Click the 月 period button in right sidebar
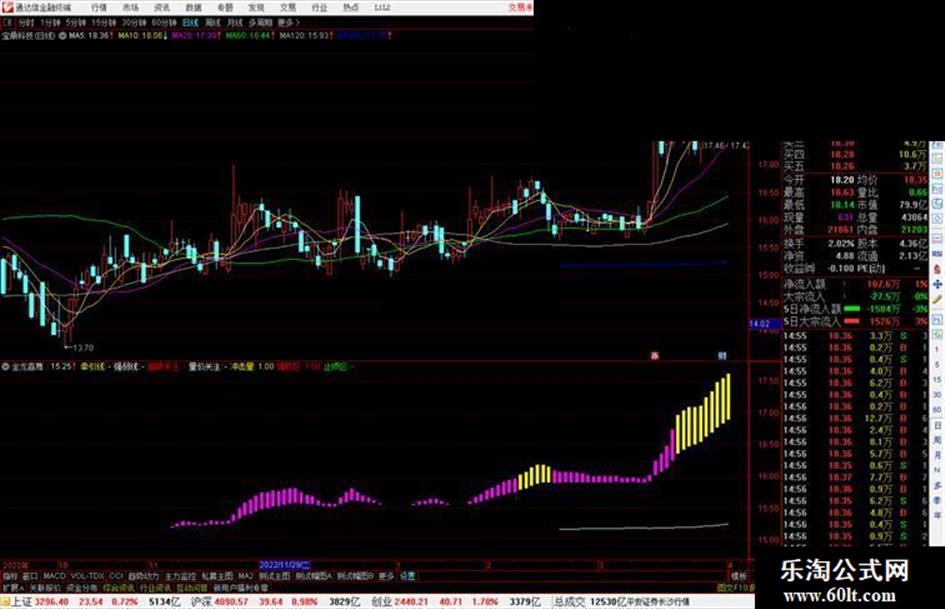 point(937,455)
